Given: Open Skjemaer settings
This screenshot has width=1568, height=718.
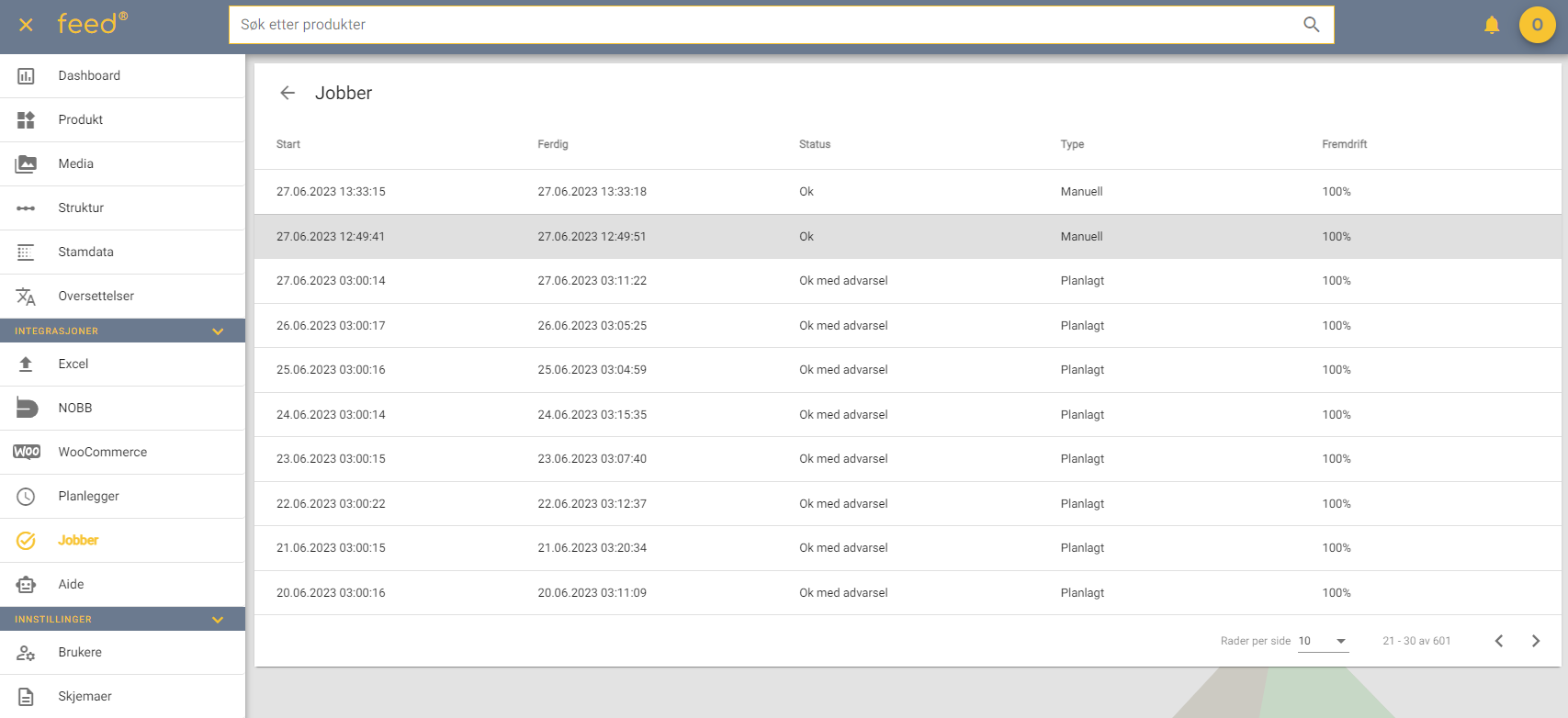Looking at the screenshot, I should tap(122, 697).
